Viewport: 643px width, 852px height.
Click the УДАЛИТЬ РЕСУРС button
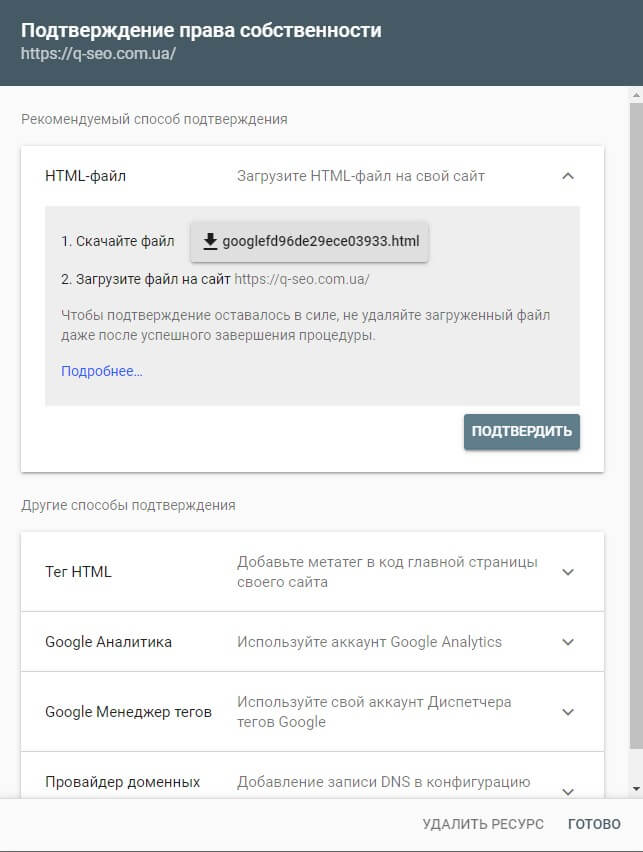pos(483,823)
